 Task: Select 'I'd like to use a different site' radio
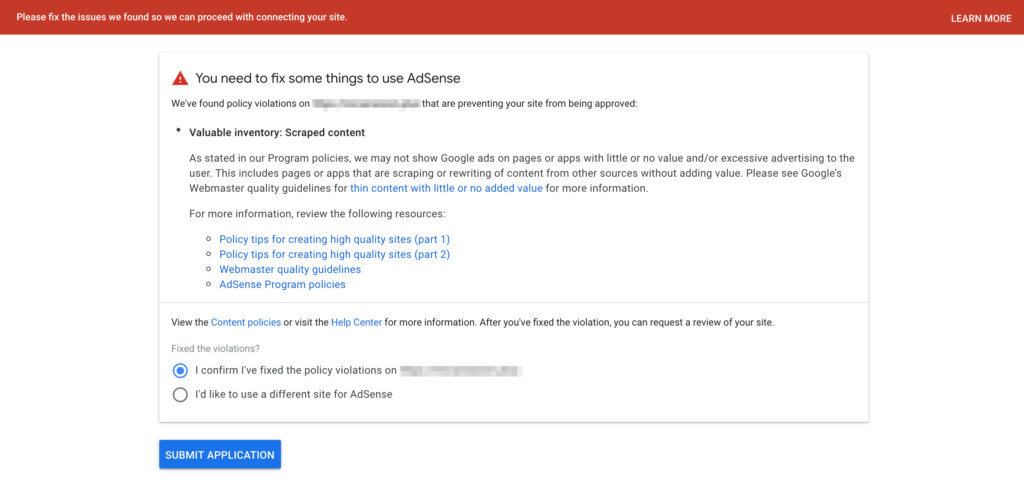(x=180, y=395)
